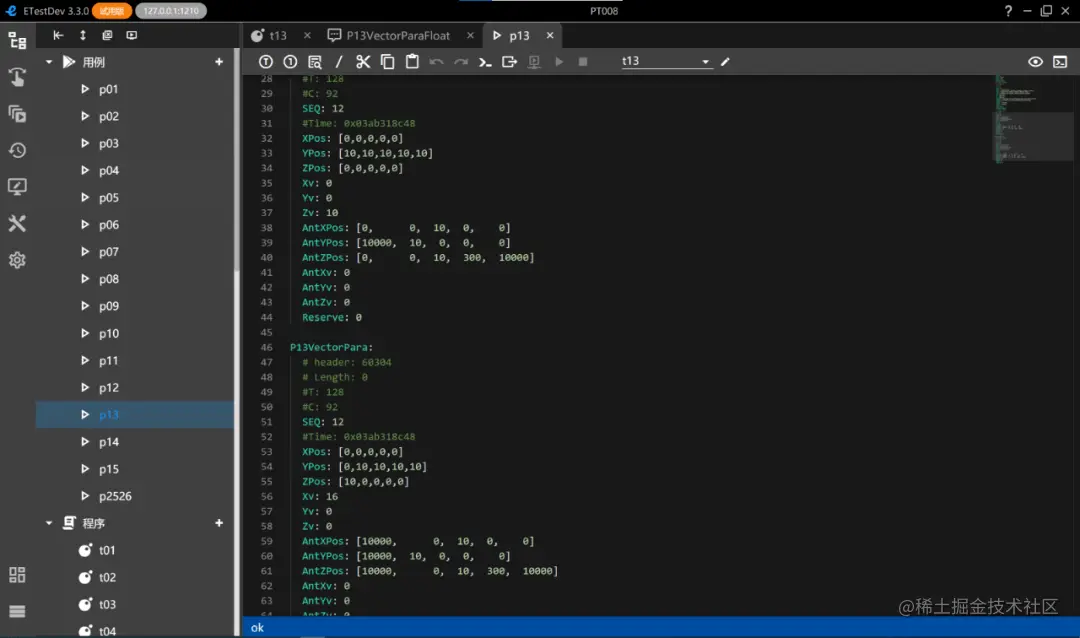Image resolution: width=1080 pixels, height=638 pixels.
Task: Click the circled T icon in editor toolbar
Action: click(x=266, y=62)
